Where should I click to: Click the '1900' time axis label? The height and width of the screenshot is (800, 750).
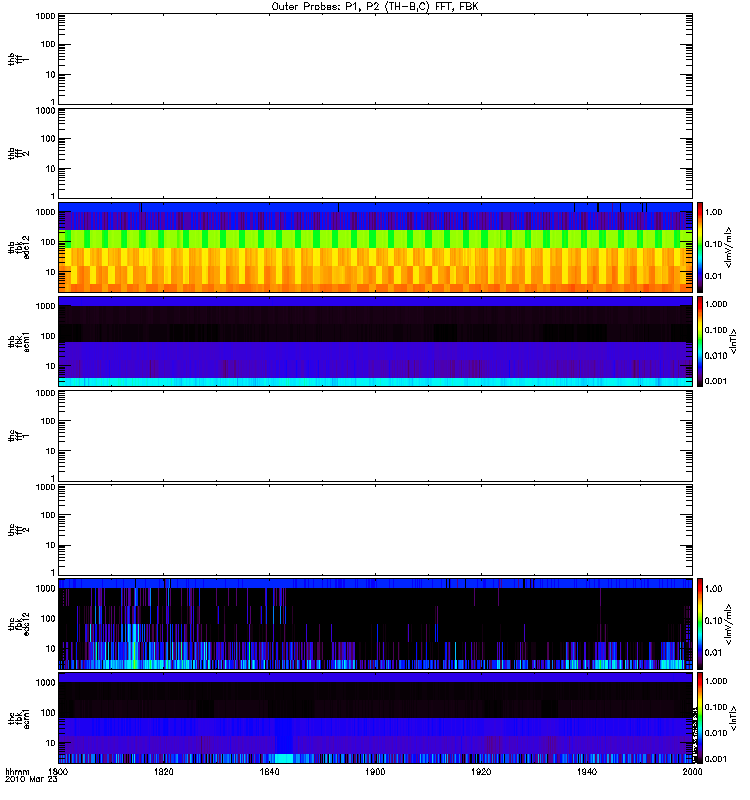[x=375, y=772]
